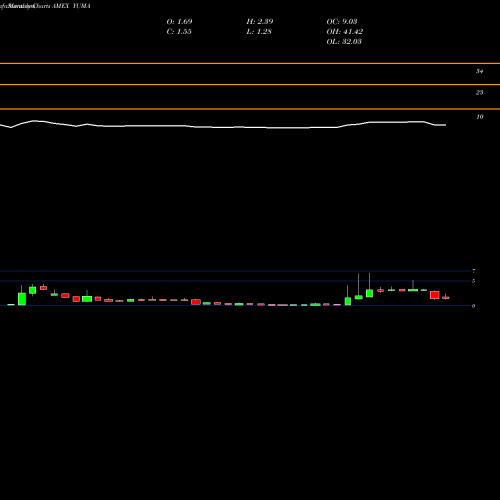
Task: Click the "AMEX" exchange label in header
Action: (61, 6)
